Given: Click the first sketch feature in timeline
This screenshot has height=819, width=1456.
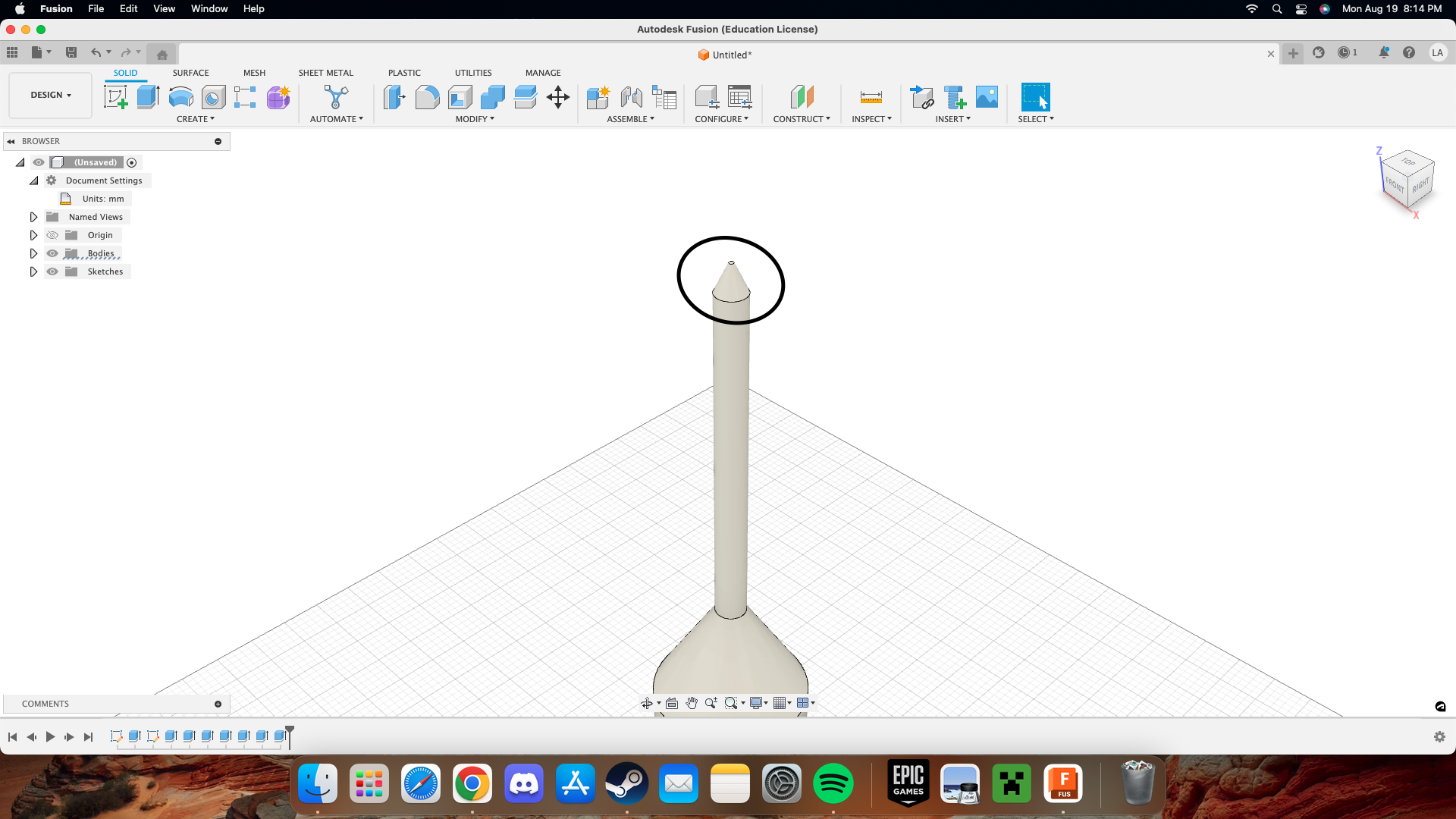Looking at the screenshot, I should [116, 736].
